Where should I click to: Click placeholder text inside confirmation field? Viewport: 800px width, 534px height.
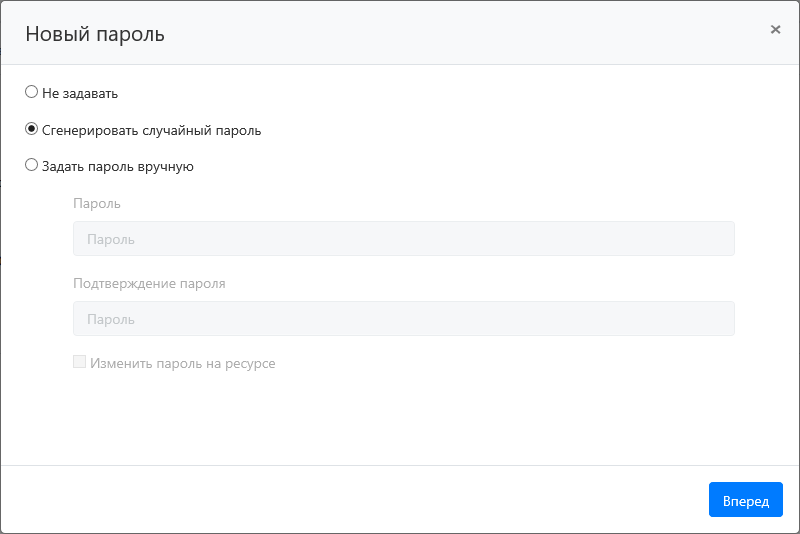click(111, 320)
